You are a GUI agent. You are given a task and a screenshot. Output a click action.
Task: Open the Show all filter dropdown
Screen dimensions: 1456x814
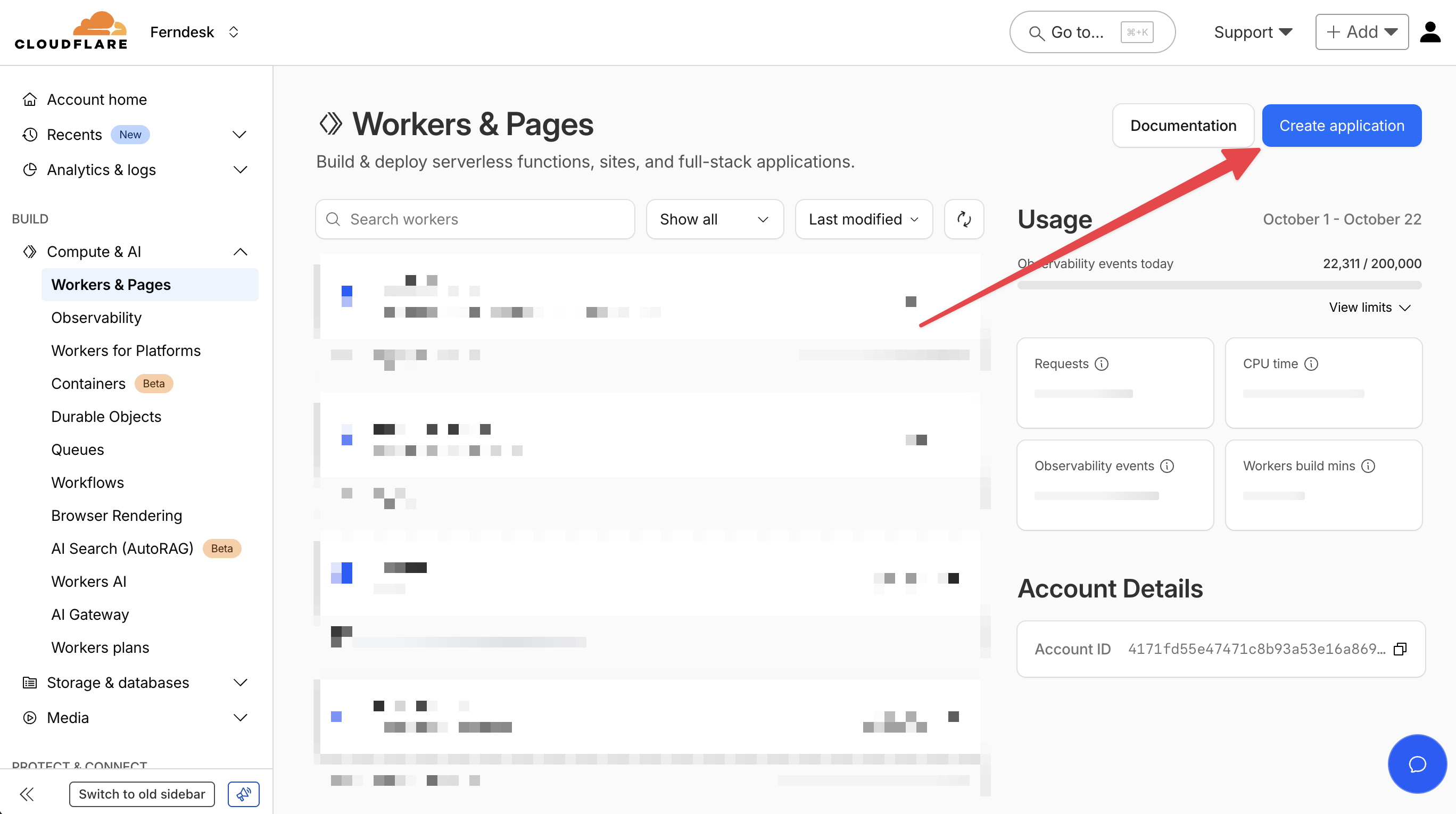pos(715,219)
